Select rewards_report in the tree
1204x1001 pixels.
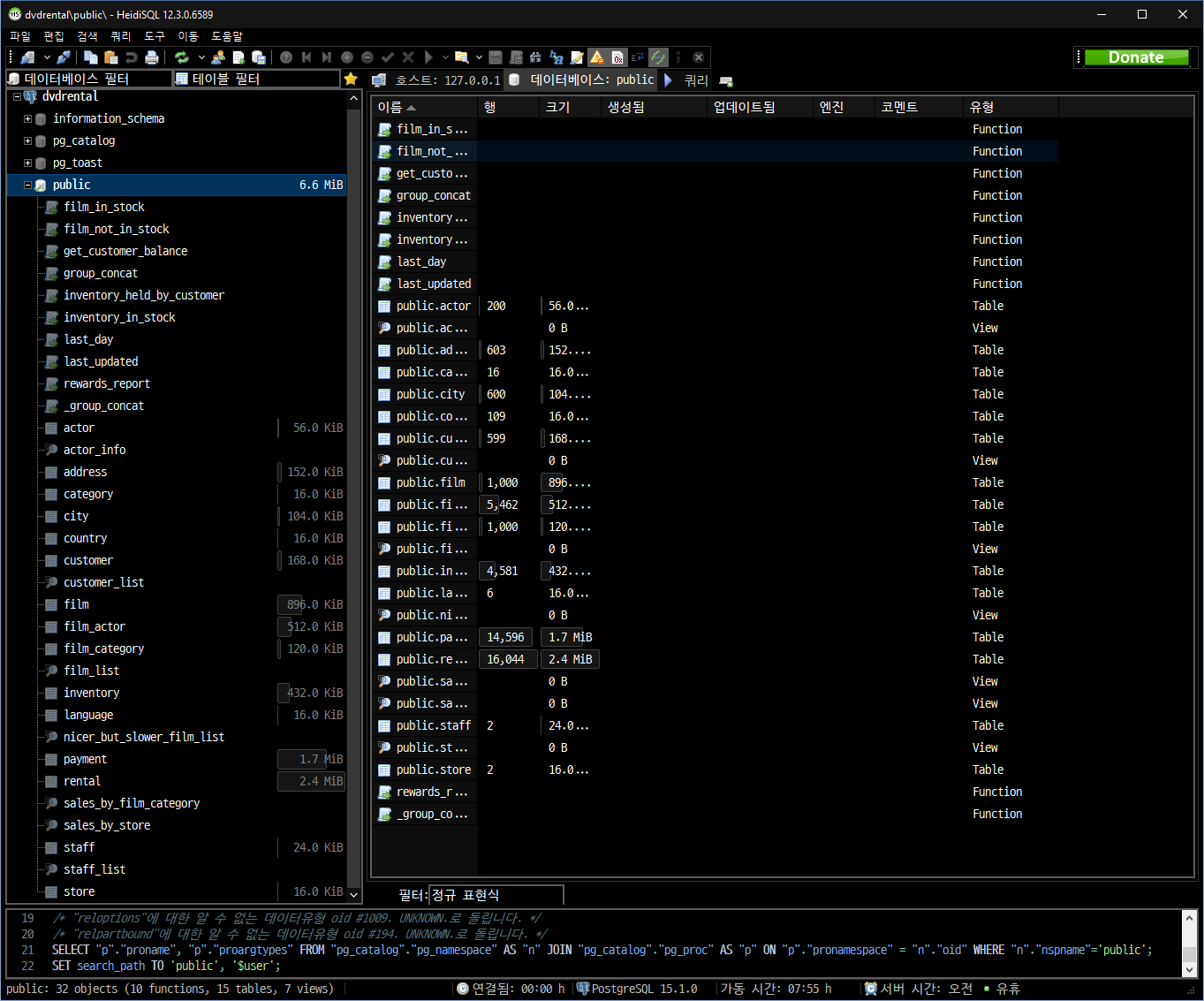[107, 383]
